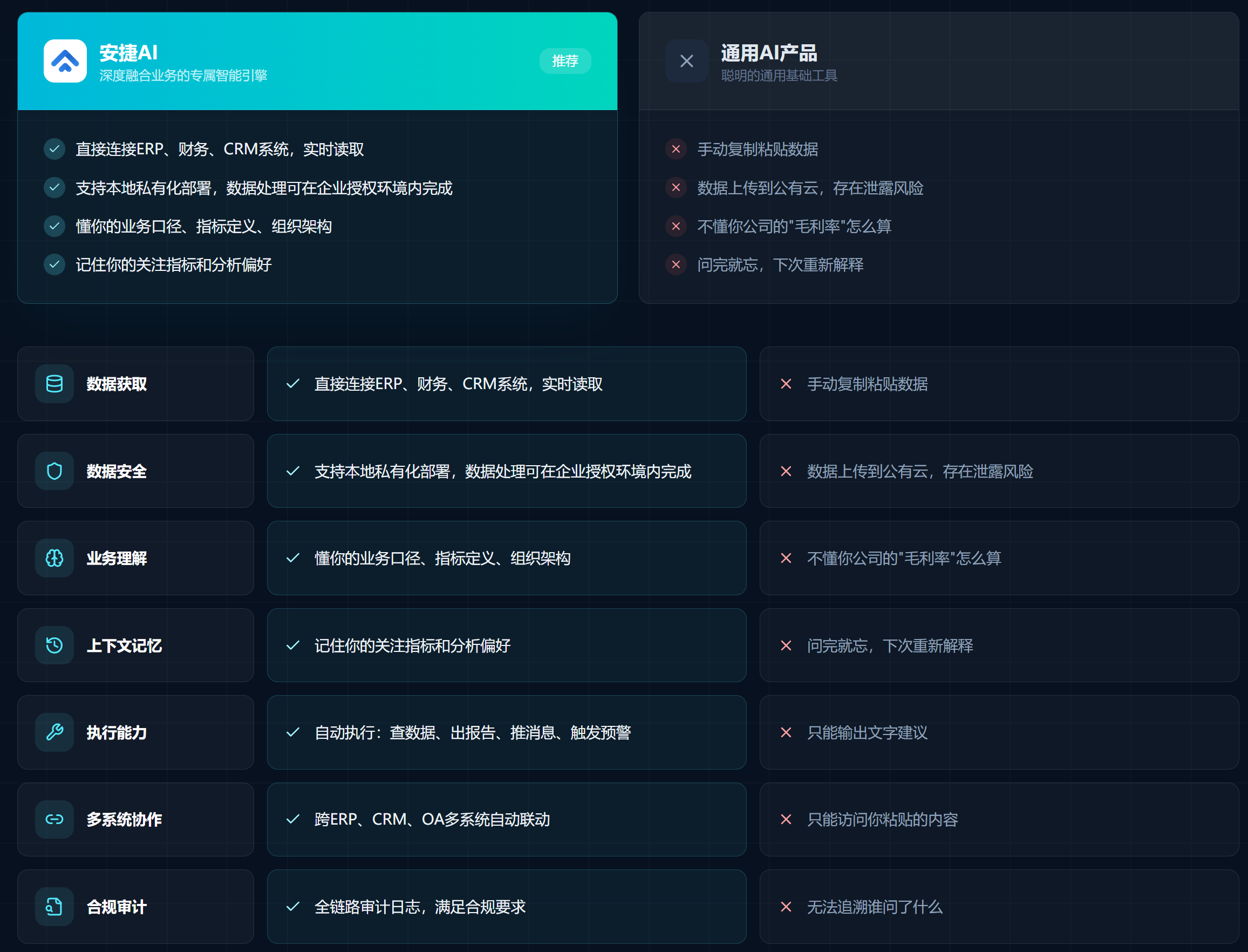
Task: Click the link icon for 多系统协作
Action: [54, 819]
